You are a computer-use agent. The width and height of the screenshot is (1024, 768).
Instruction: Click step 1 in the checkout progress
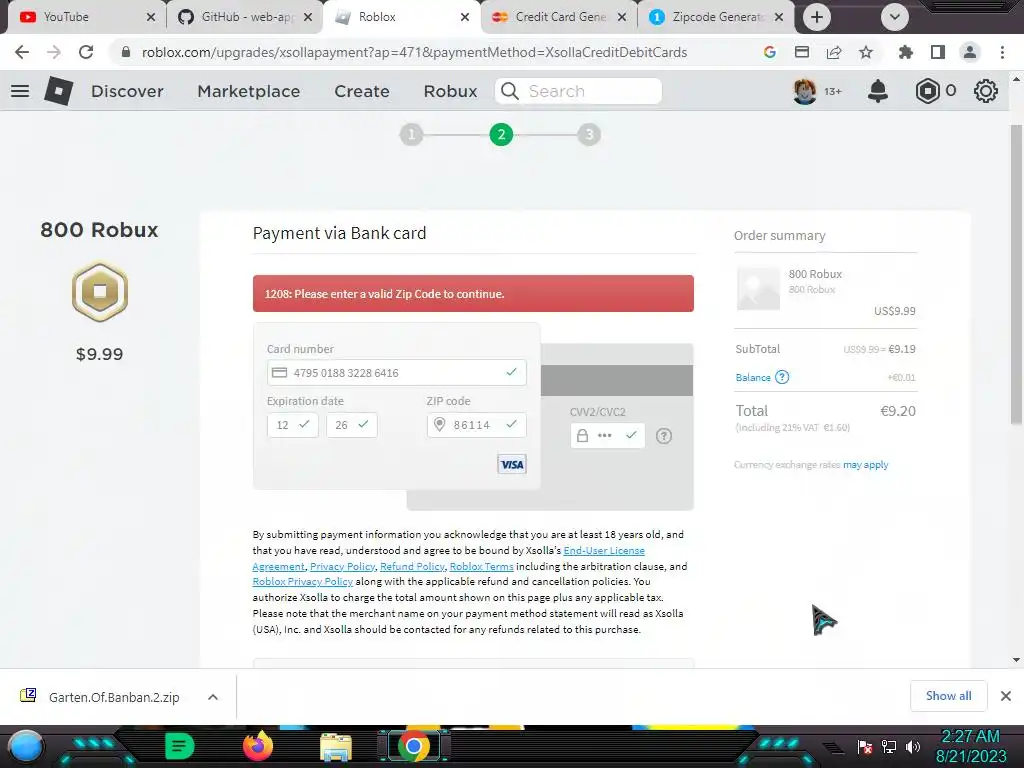click(411, 135)
